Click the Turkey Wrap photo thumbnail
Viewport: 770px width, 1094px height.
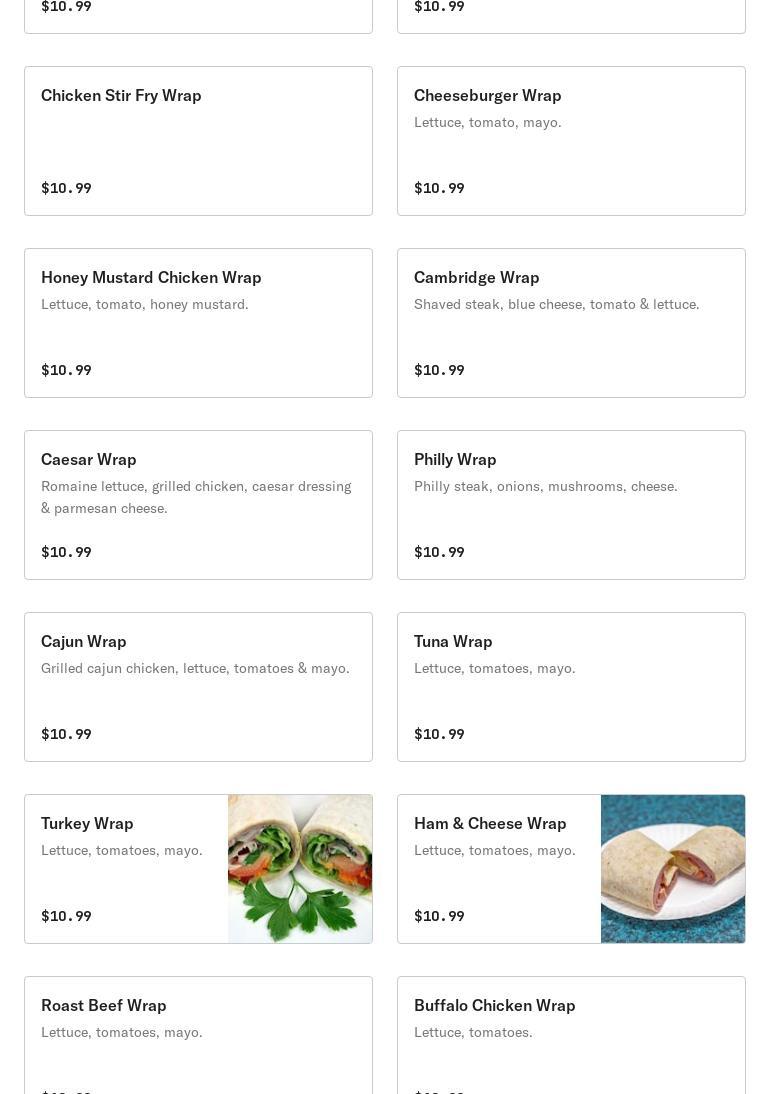point(300,869)
